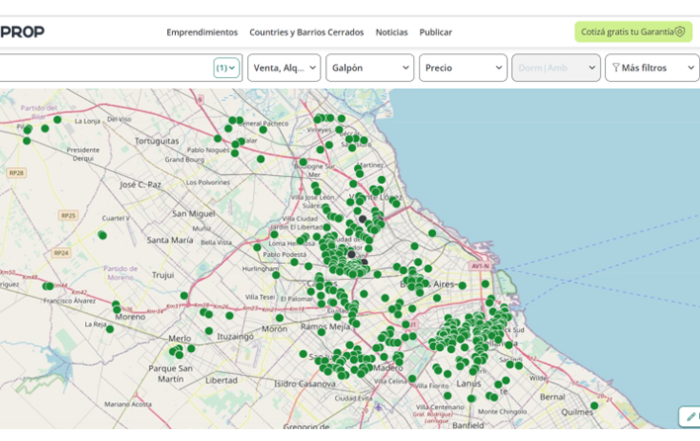Expand the selected locations (1) dropdown

pyautogui.click(x=227, y=68)
